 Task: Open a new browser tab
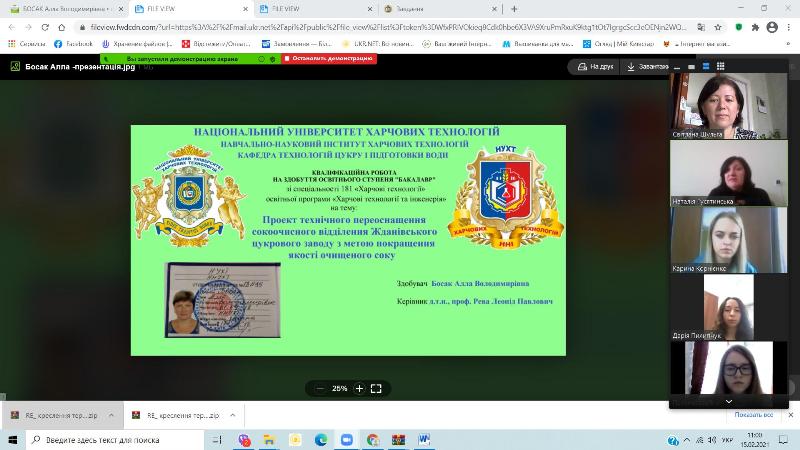[x=514, y=9]
